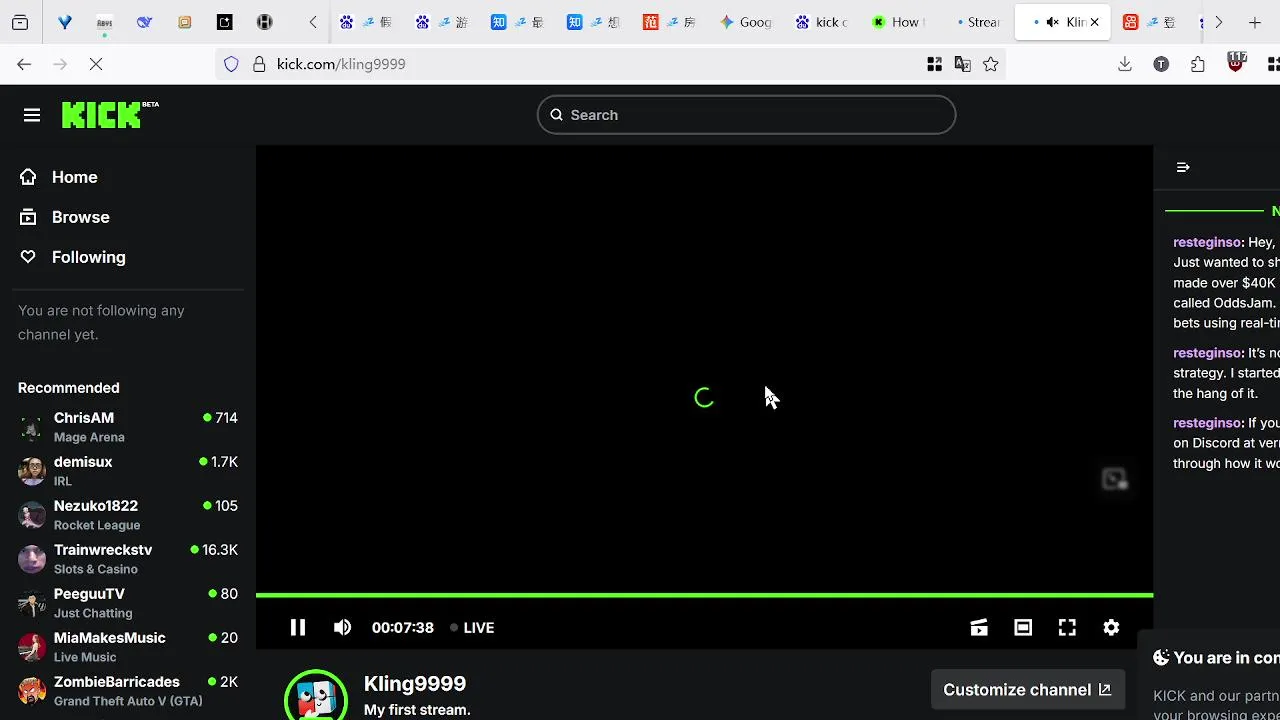Open picture-in-picture overlay icon on video
Screen dimensions: 1280x720
point(1115,480)
